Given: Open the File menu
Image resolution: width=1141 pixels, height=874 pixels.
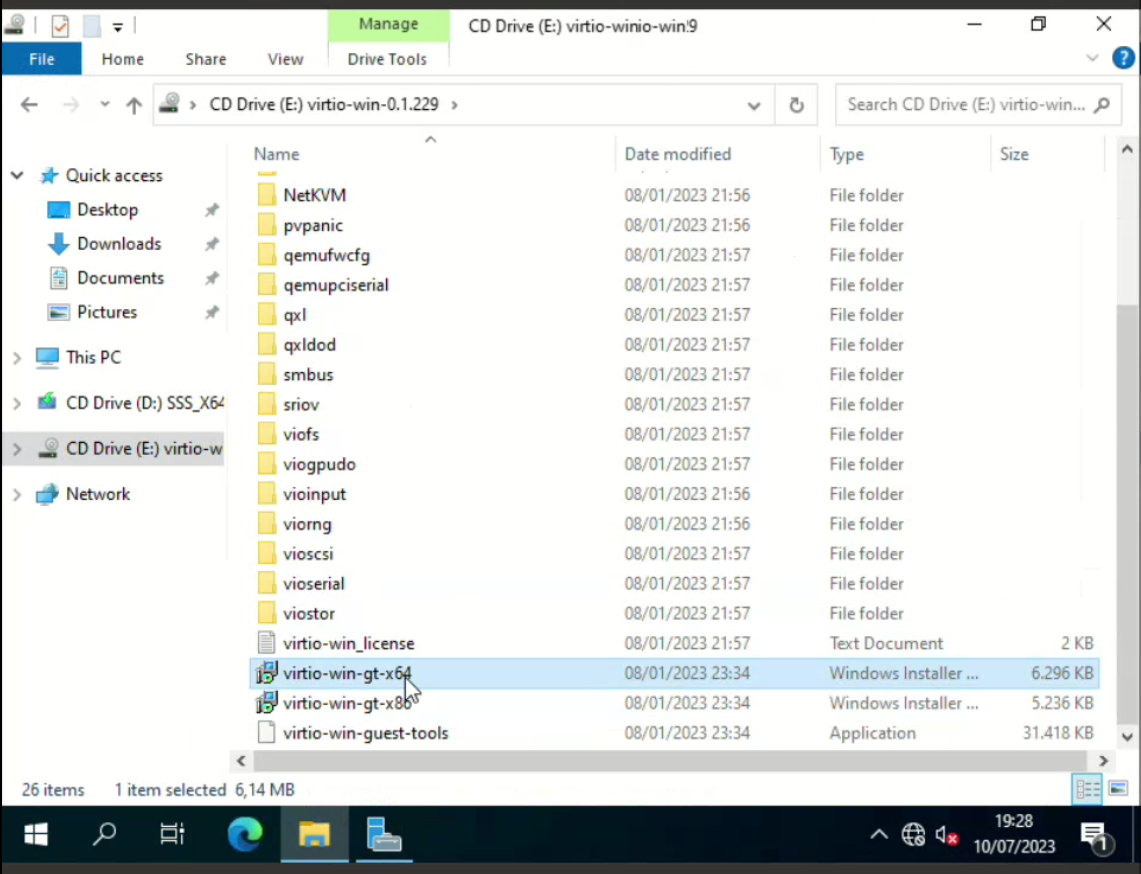Looking at the screenshot, I should (41, 59).
